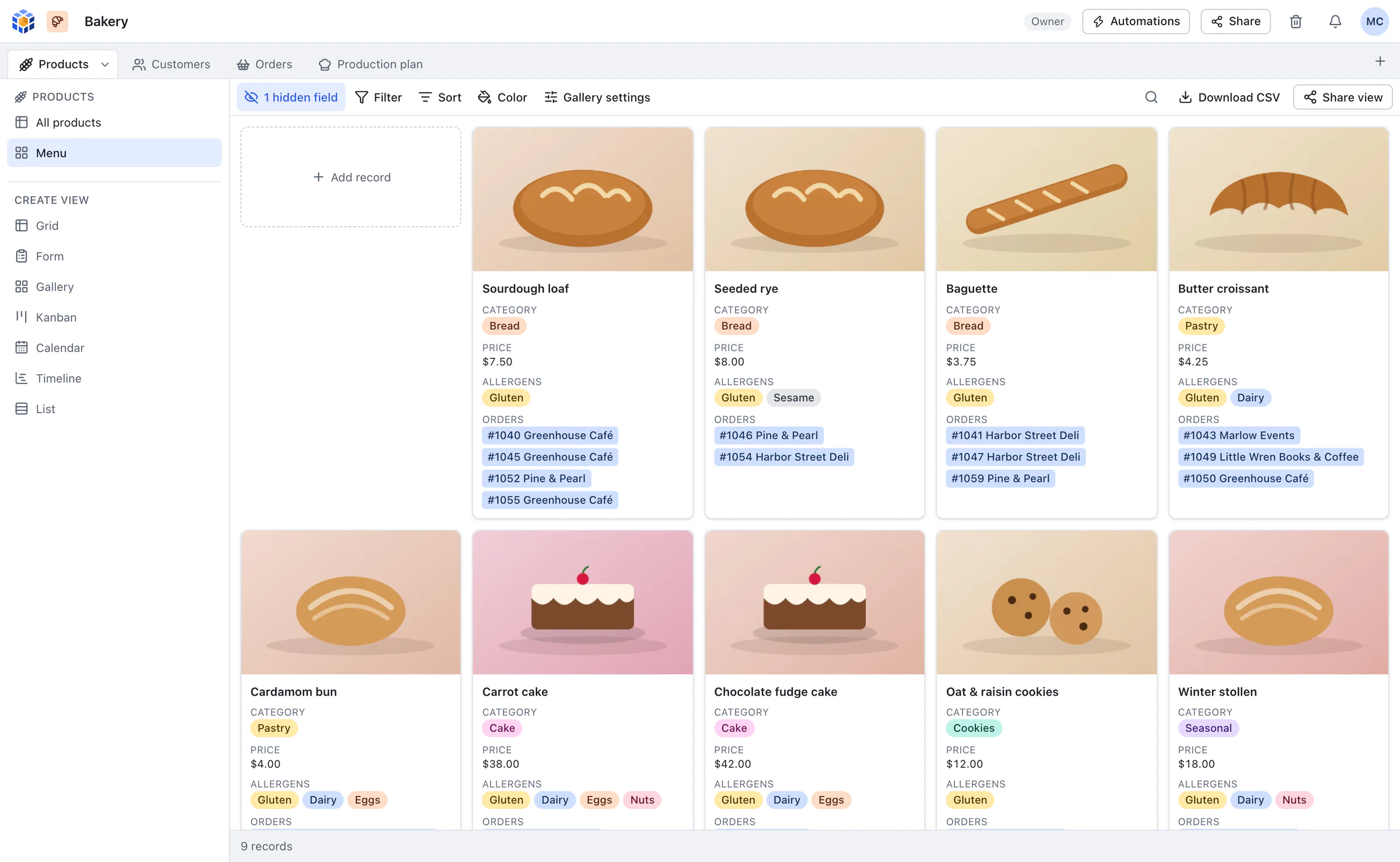Toggle the 1 hidden field panel
1400x862 pixels.
click(291, 97)
